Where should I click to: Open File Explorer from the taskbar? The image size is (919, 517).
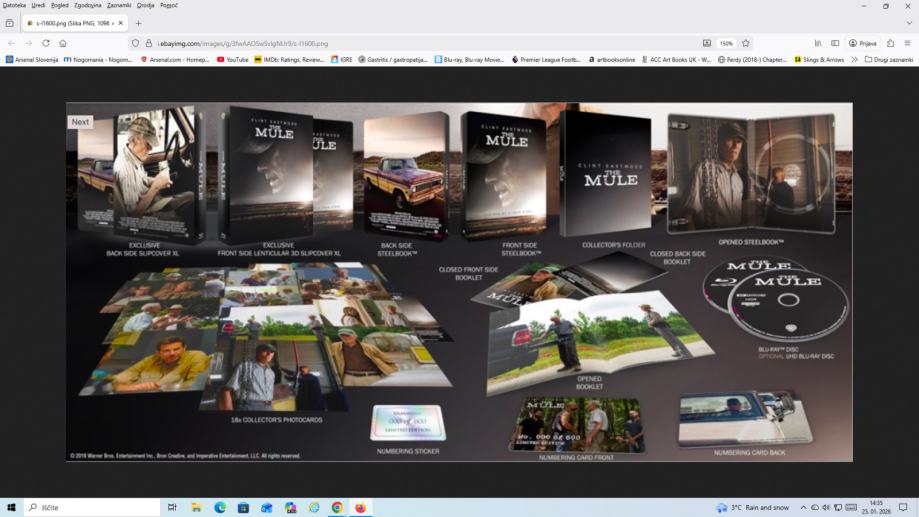[x=196, y=508]
